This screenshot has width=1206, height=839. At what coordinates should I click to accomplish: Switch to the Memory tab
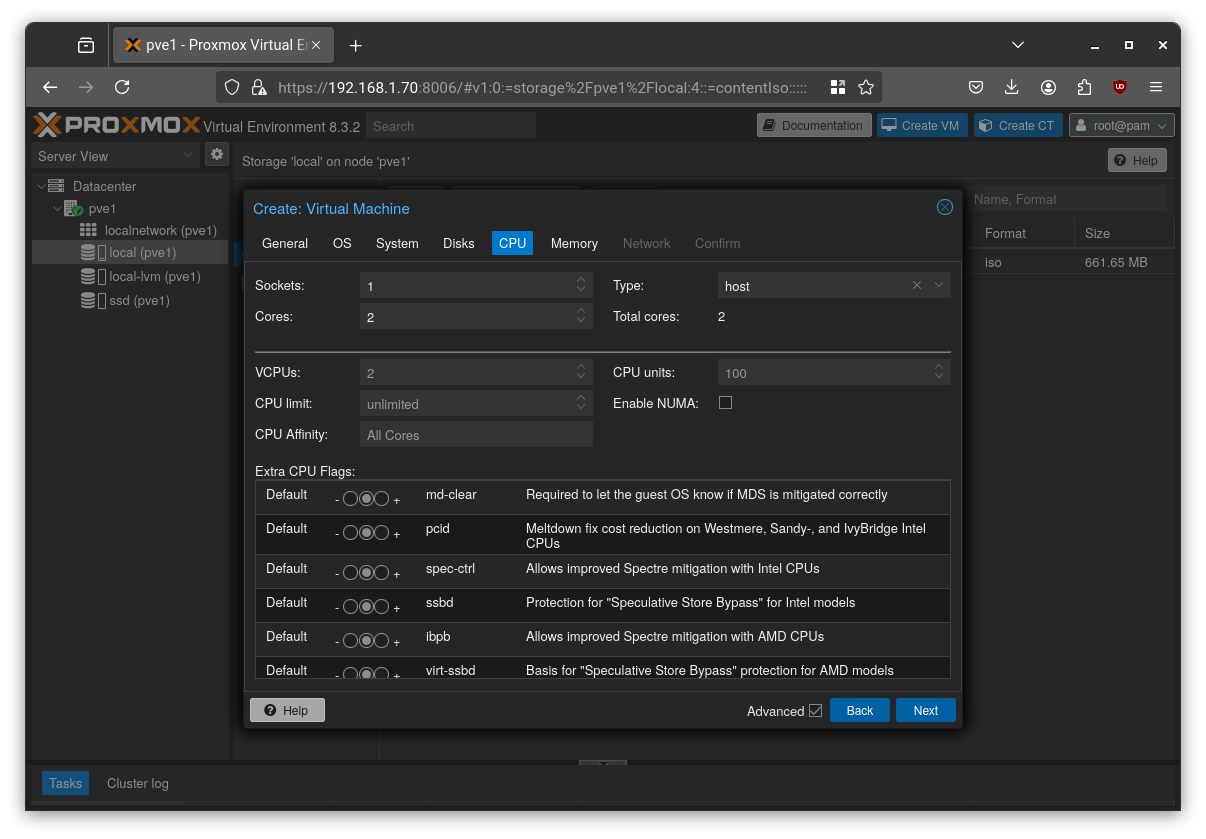pos(574,243)
